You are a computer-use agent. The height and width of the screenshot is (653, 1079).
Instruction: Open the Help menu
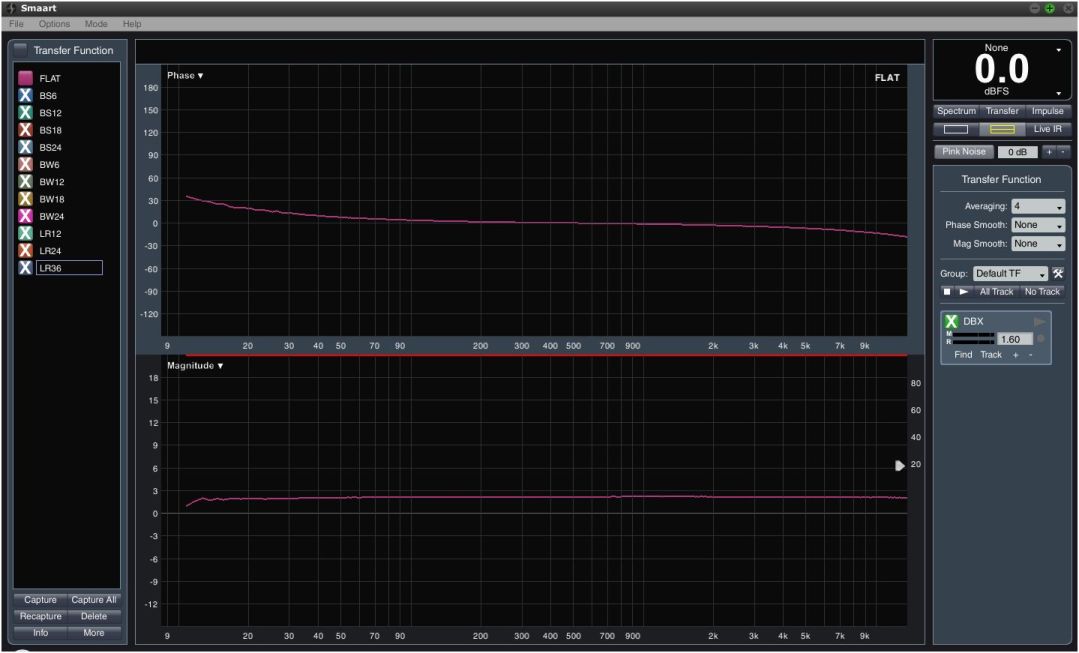(132, 23)
